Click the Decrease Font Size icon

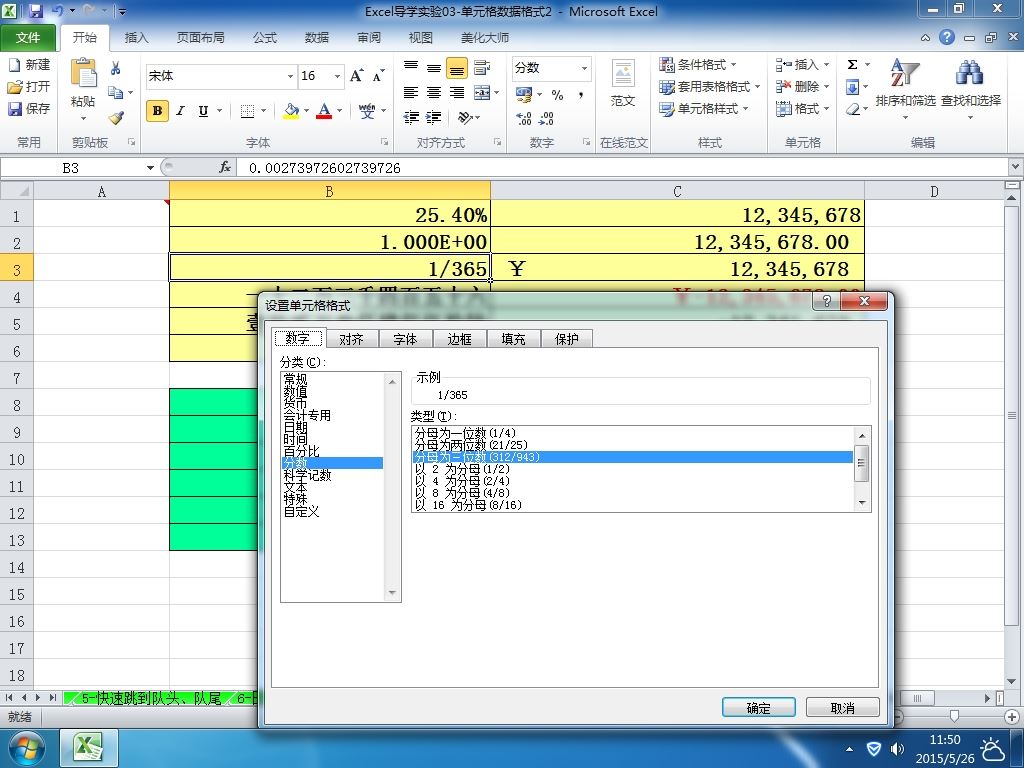379,76
